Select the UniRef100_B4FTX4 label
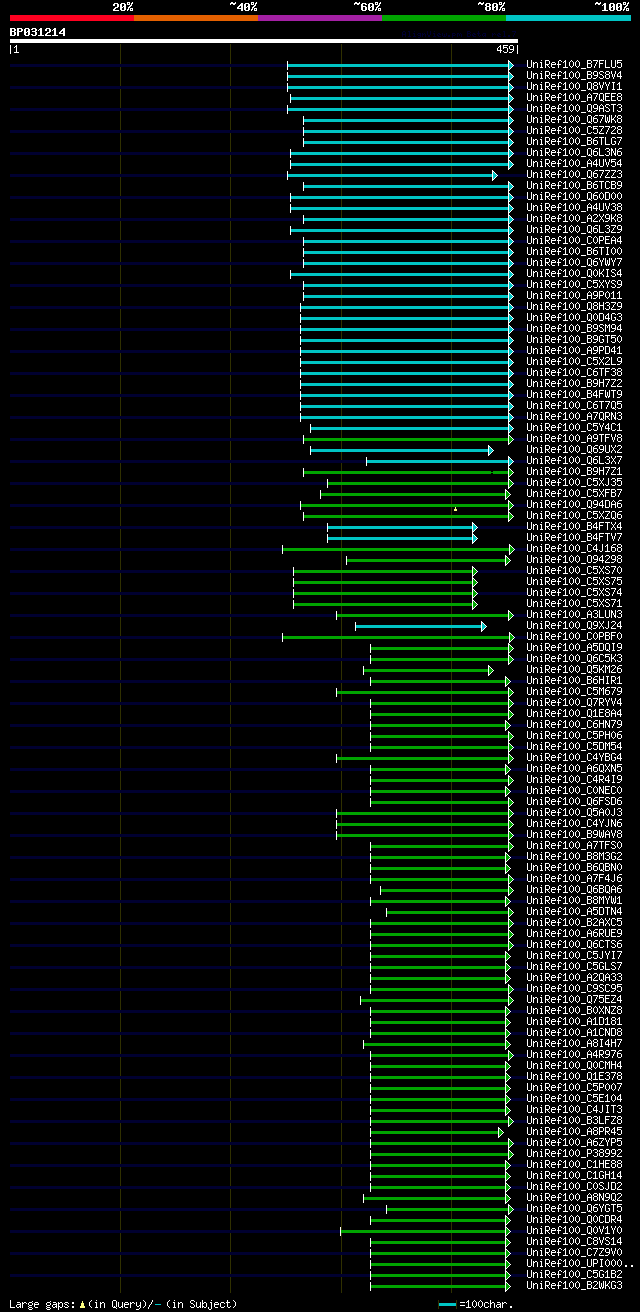640x1312 pixels. click(574, 526)
